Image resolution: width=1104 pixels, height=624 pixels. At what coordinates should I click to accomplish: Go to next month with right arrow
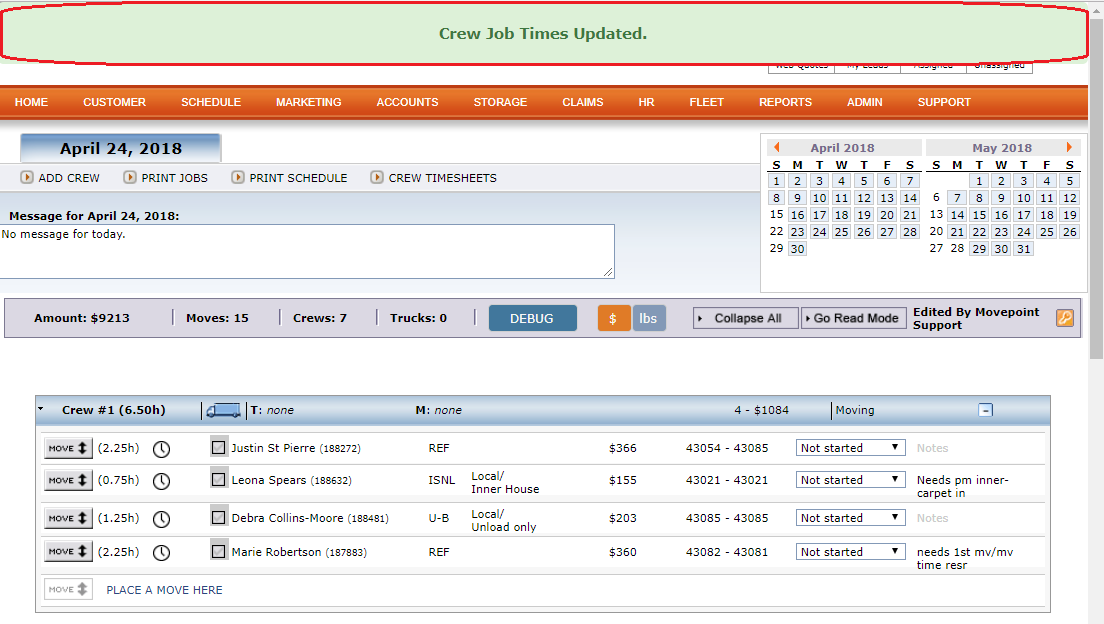tap(1069, 147)
